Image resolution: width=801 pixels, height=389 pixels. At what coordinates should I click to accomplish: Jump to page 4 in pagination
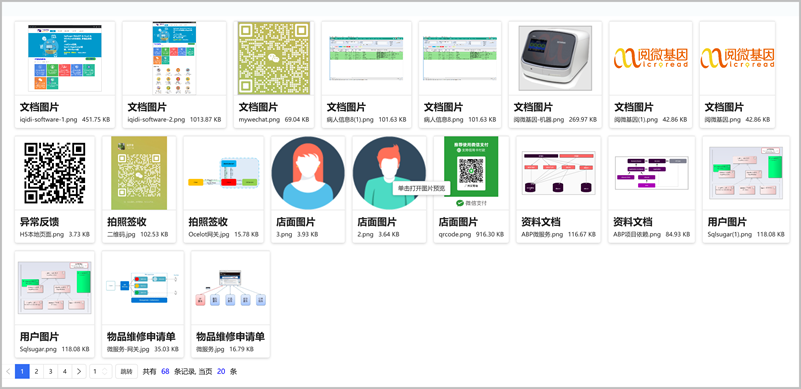(x=64, y=372)
